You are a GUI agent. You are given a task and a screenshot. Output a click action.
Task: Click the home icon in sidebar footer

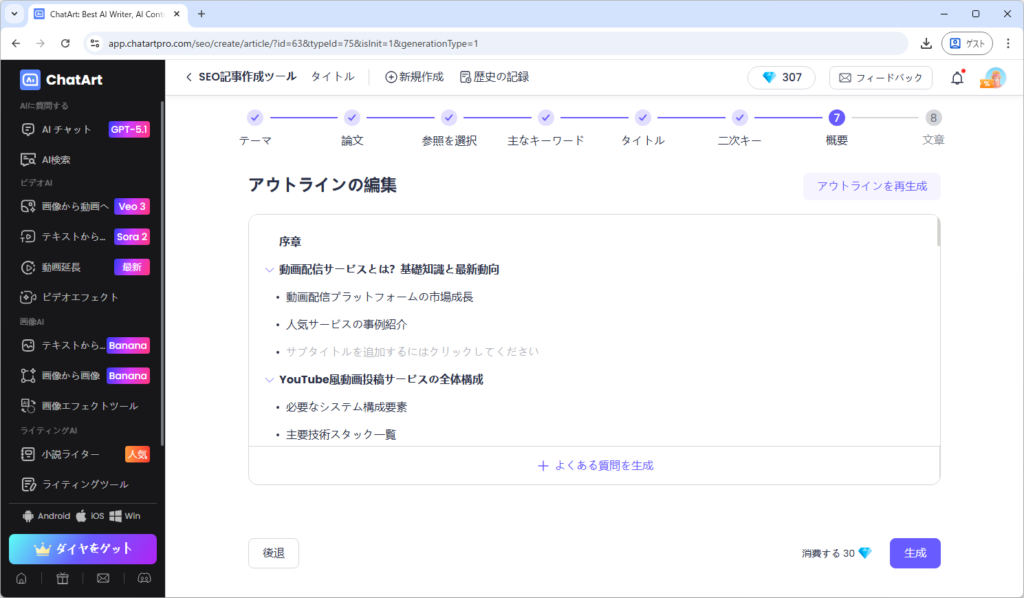click(x=21, y=578)
